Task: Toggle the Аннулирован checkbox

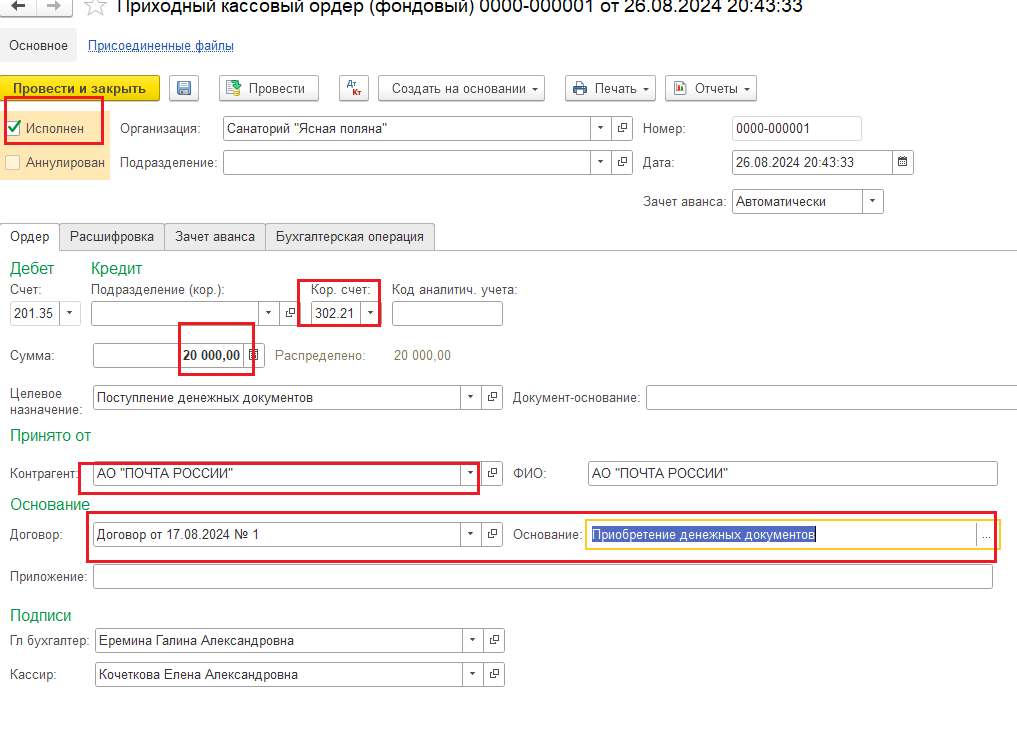Action: click(x=13, y=162)
